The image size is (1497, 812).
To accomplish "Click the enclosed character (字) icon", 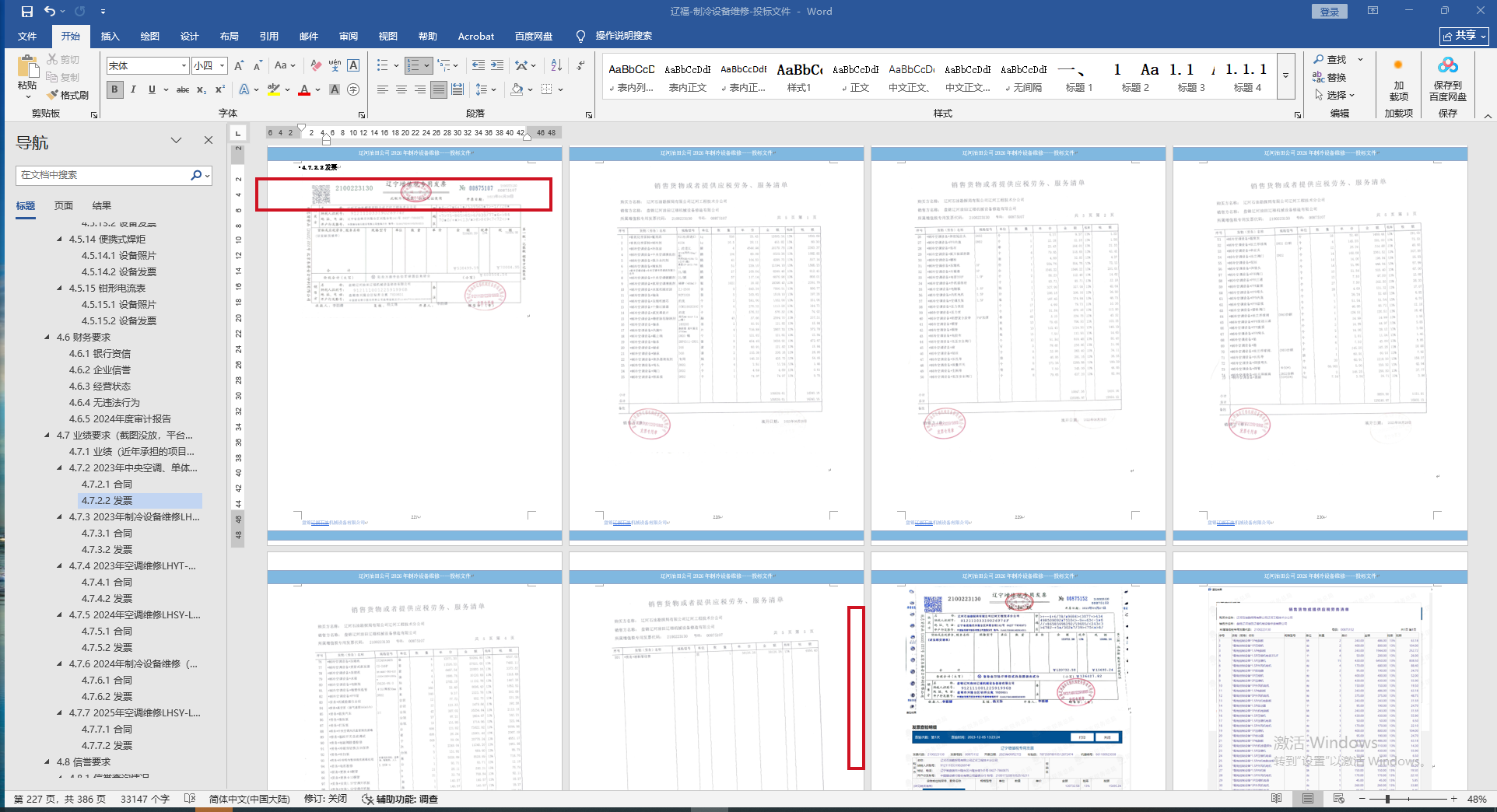I will pyautogui.click(x=353, y=89).
